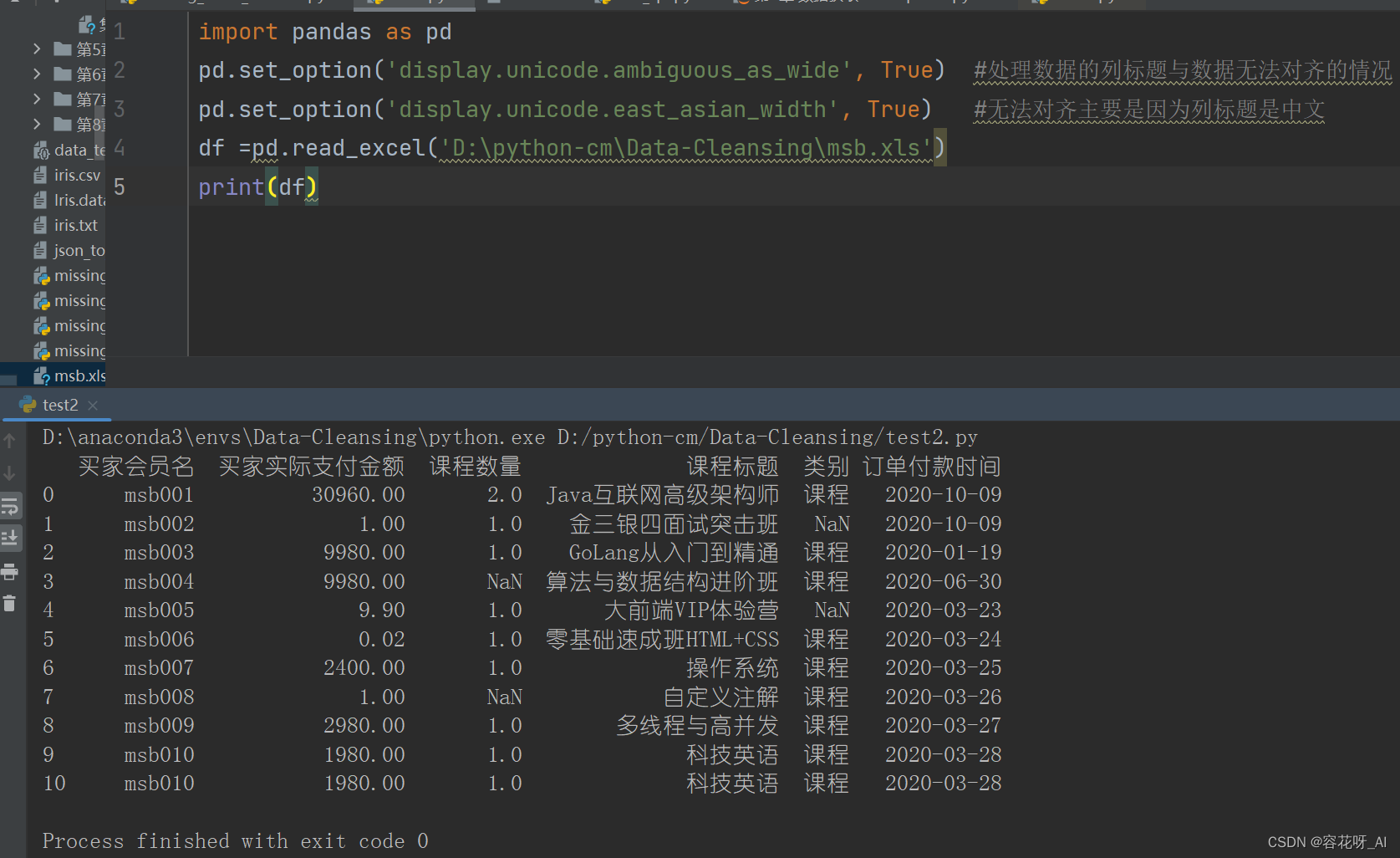Select iris.txt in the project tree
Viewport: 1400px width, 858px height.
(x=65, y=226)
